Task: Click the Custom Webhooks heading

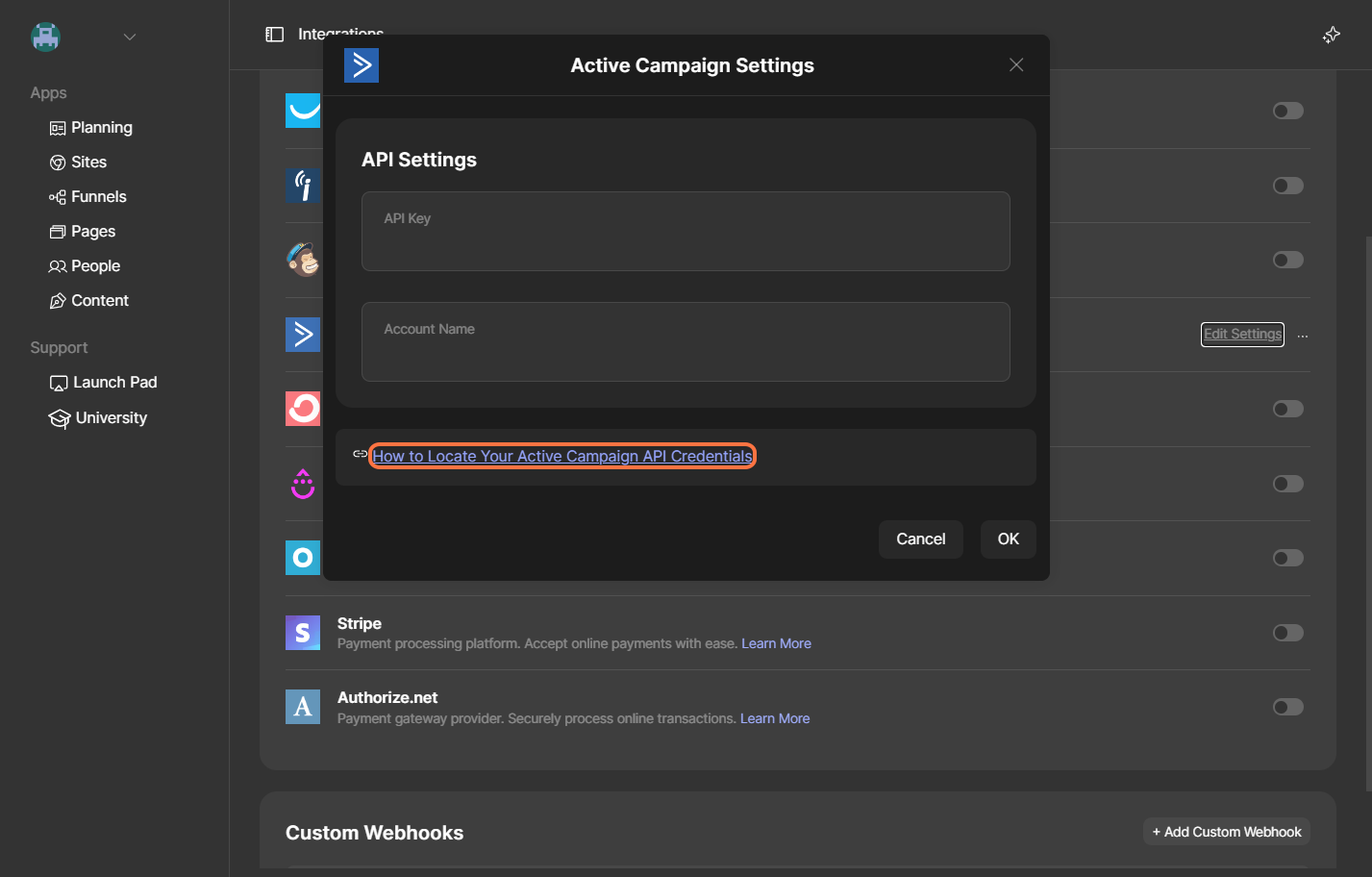Action: coord(374,833)
